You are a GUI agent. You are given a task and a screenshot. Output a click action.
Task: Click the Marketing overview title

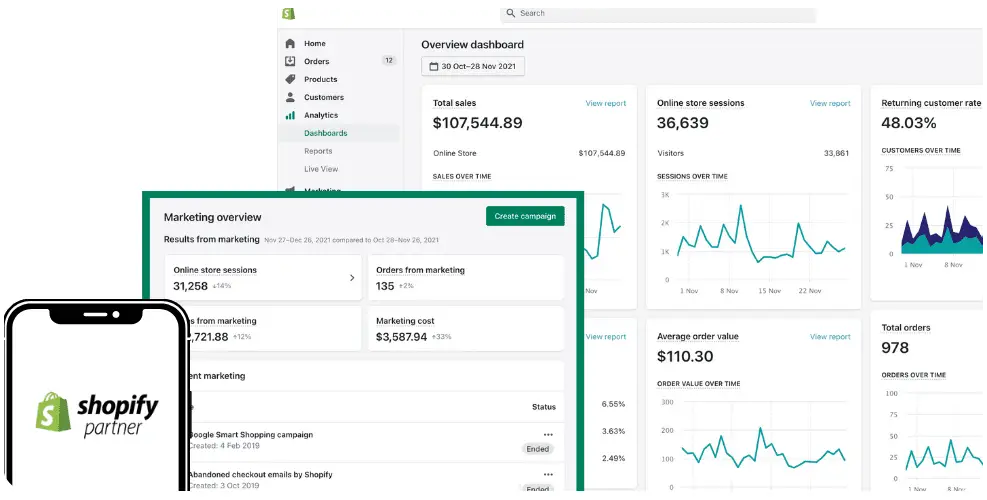(x=212, y=217)
